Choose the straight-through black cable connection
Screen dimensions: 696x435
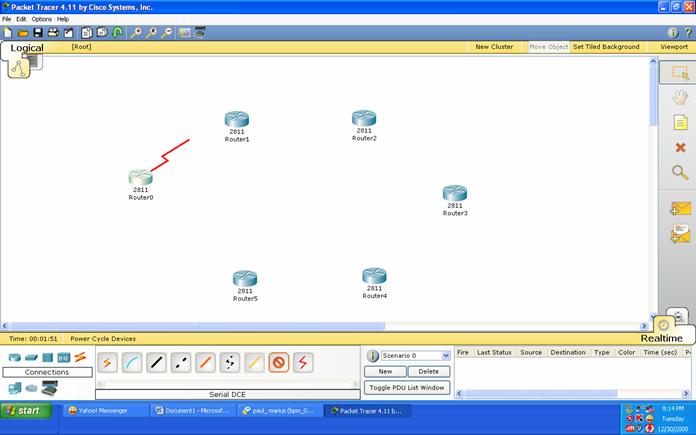tap(157, 362)
